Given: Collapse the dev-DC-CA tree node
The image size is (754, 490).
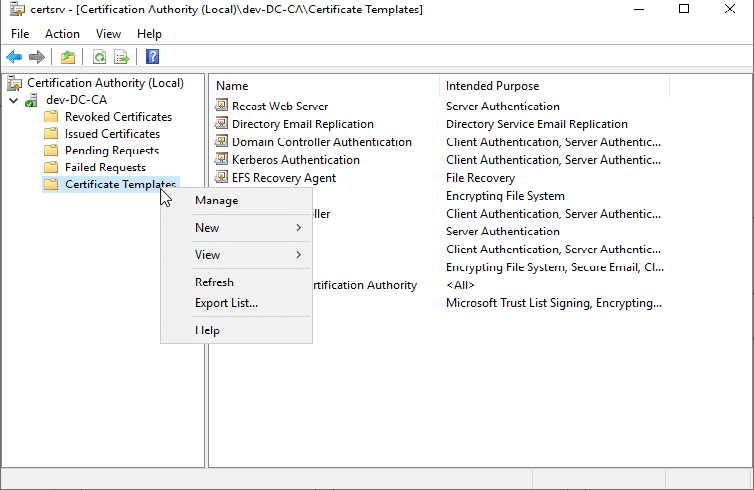Looking at the screenshot, I should click(13, 100).
